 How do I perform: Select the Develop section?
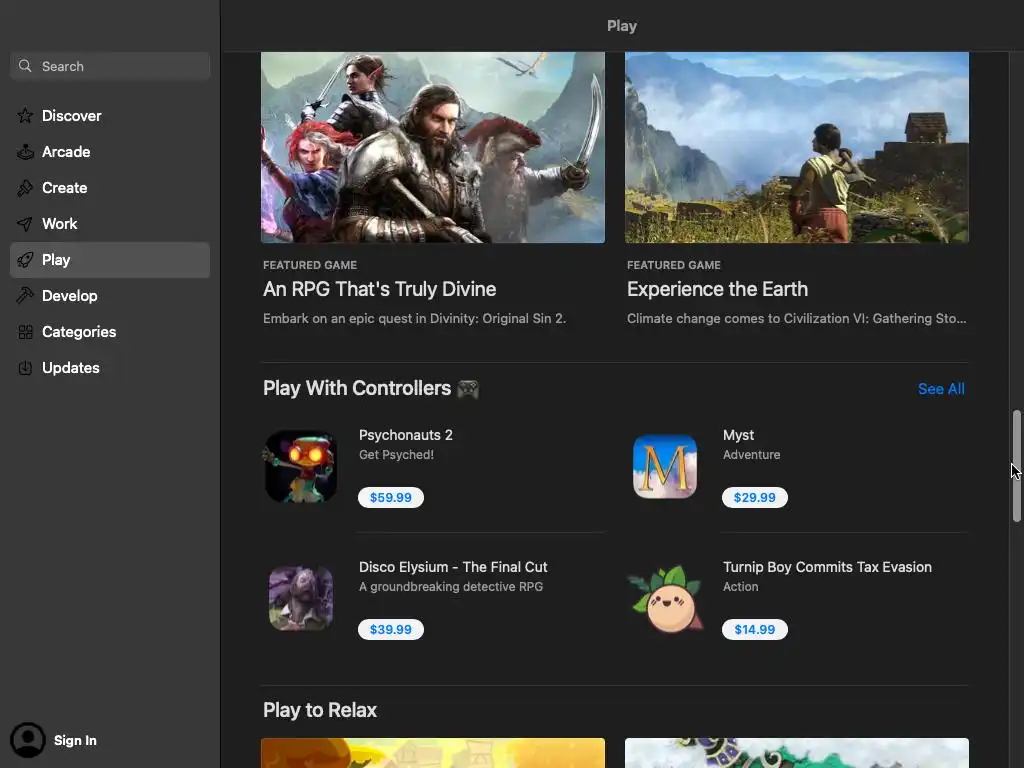pos(110,296)
